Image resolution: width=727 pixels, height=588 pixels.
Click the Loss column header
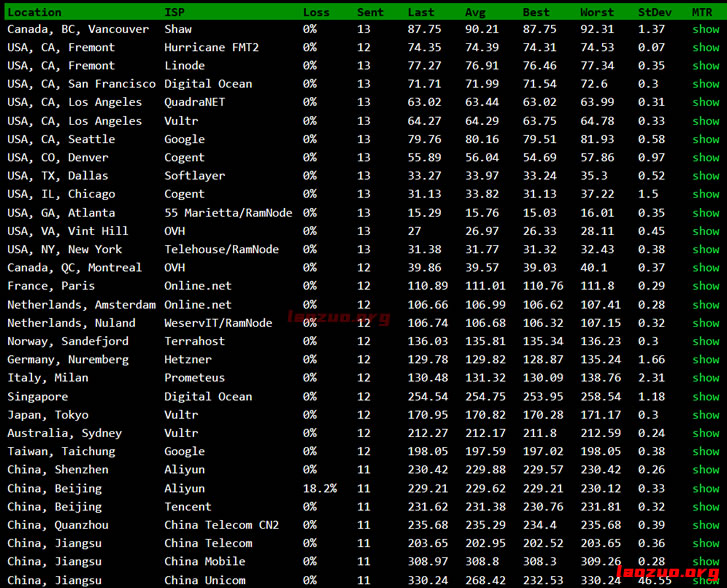point(316,12)
